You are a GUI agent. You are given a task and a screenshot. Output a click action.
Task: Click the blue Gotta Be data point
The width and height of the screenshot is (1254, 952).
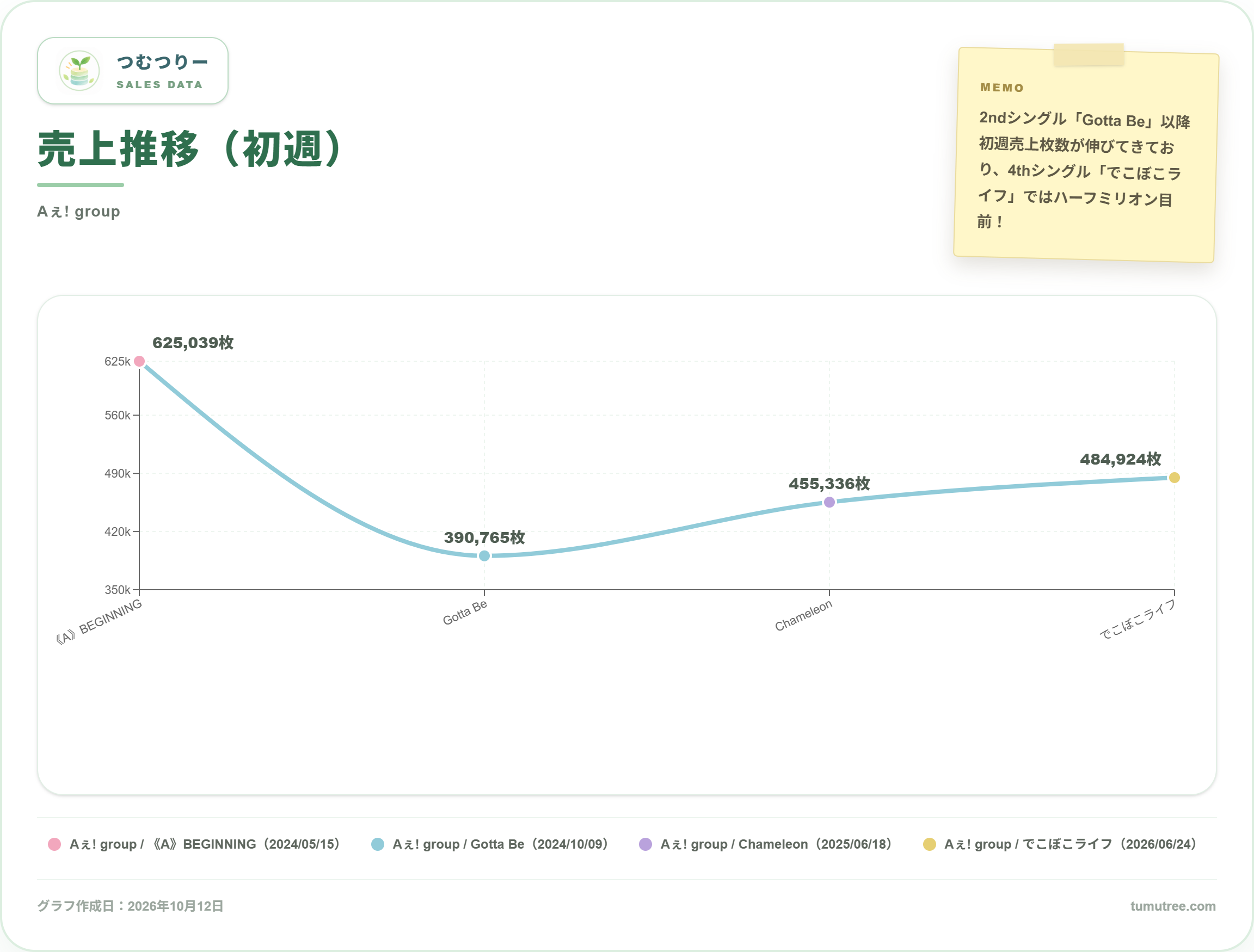tap(484, 556)
